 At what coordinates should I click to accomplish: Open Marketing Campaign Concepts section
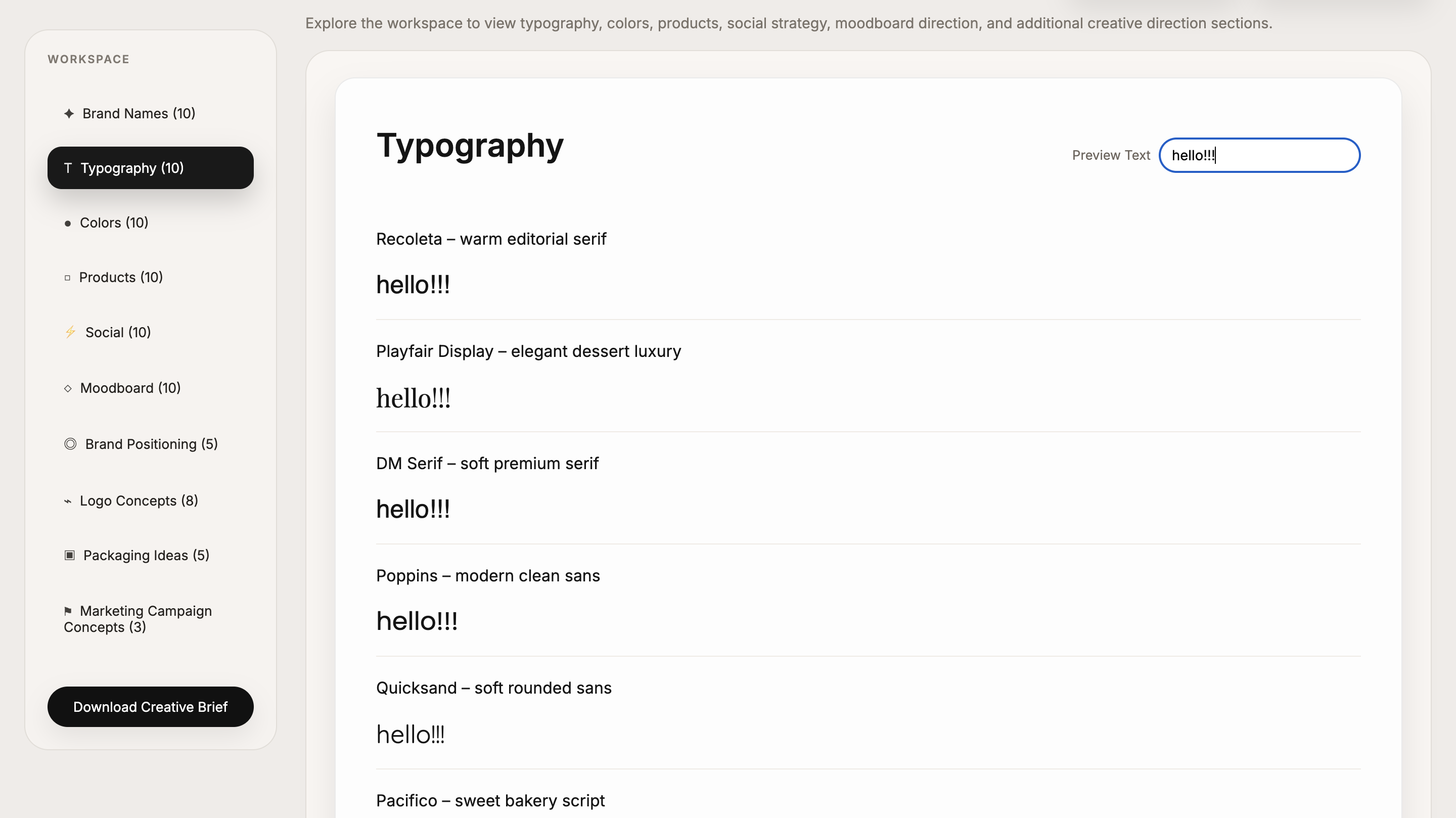coord(138,619)
